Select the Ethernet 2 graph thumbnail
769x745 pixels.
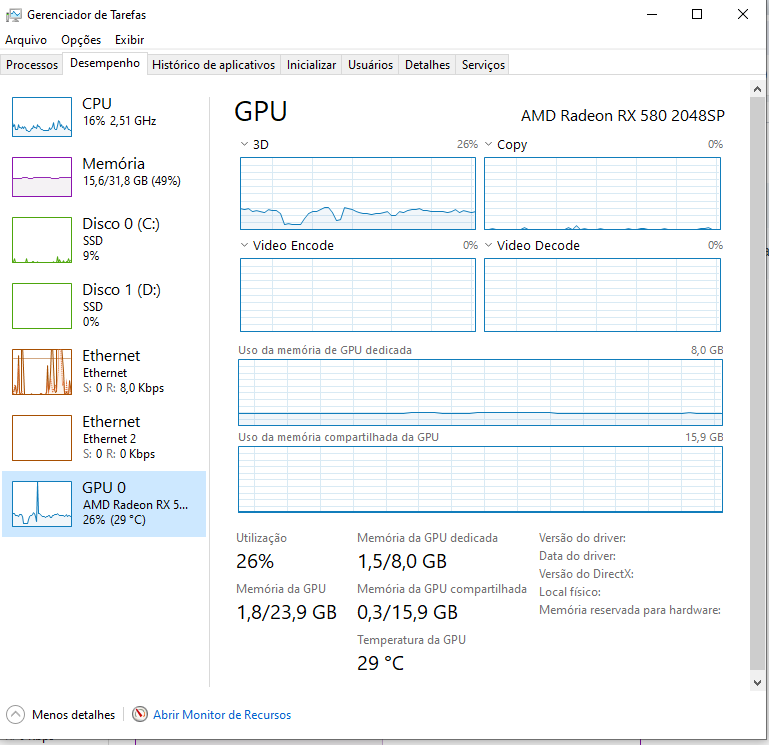(42, 438)
